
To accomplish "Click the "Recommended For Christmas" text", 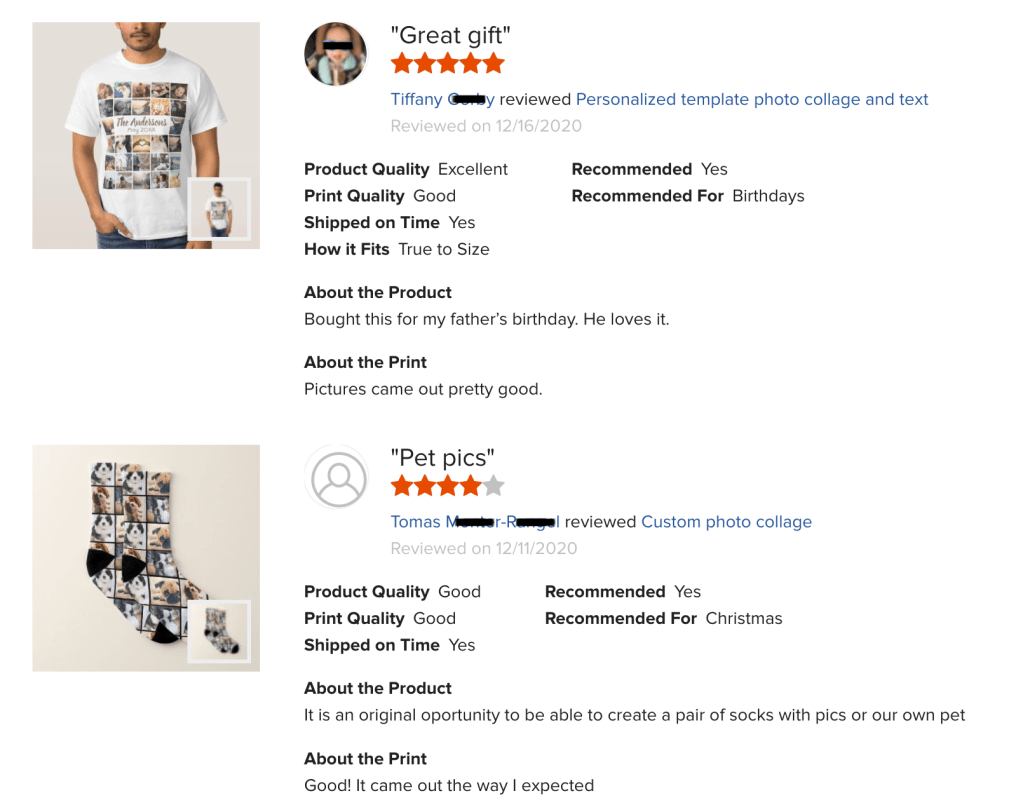I will tap(663, 618).
